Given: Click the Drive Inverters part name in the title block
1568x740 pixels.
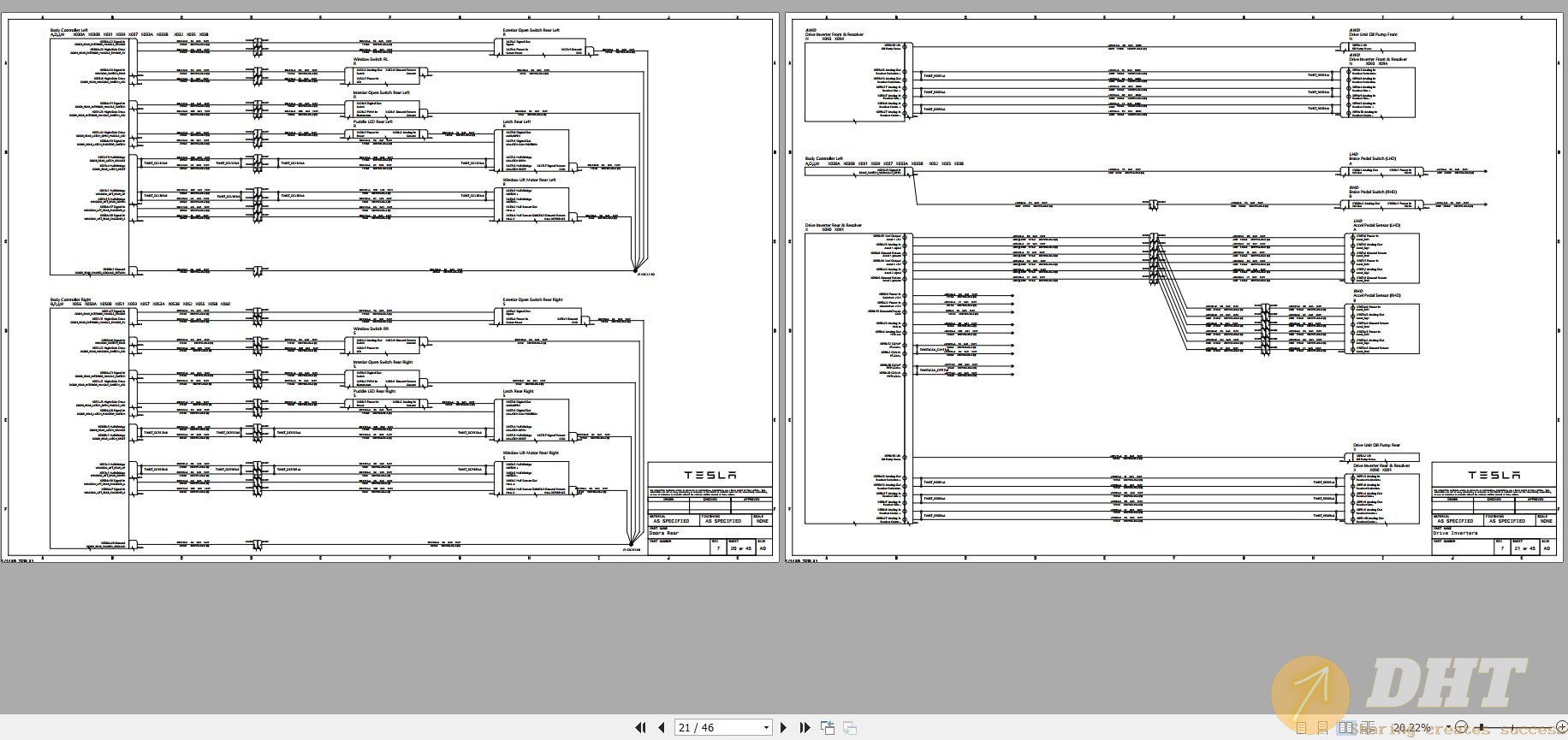Looking at the screenshot, I should coord(1455,533).
